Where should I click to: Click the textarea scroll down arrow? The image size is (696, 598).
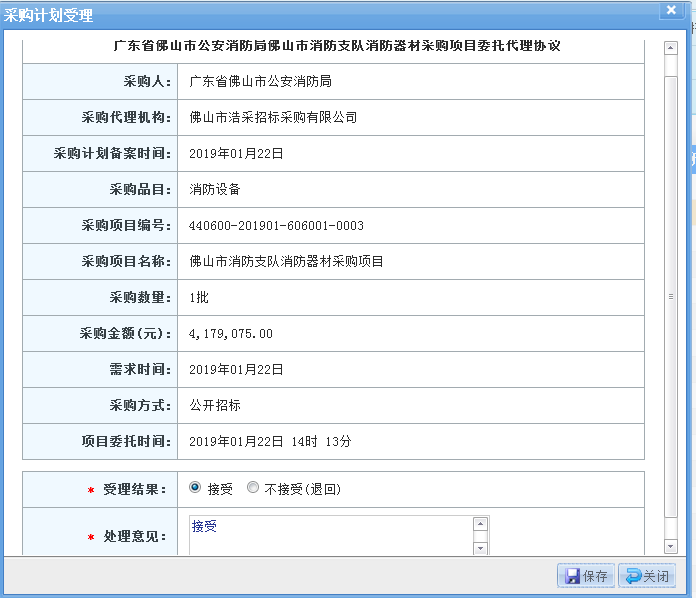480,549
